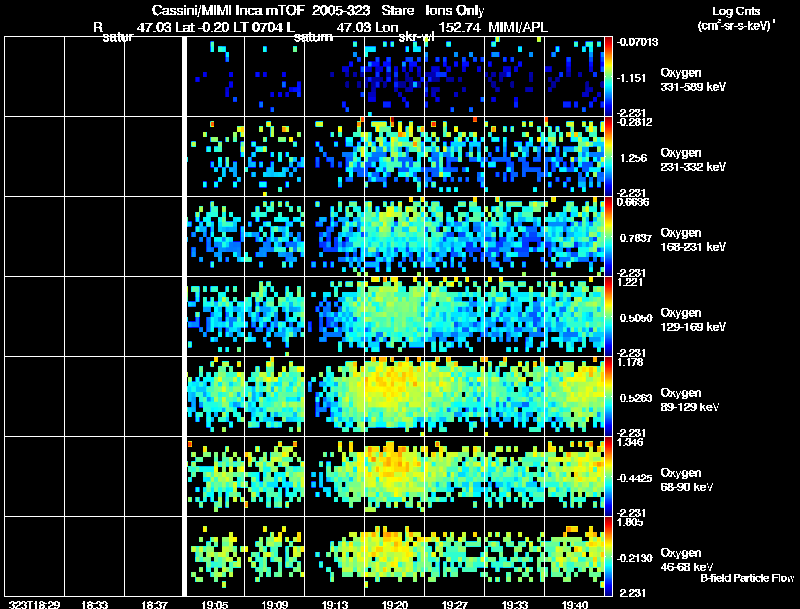Open Oxygen 89-129 keV image at 19:20
The image size is (800, 609).
(394, 396)
